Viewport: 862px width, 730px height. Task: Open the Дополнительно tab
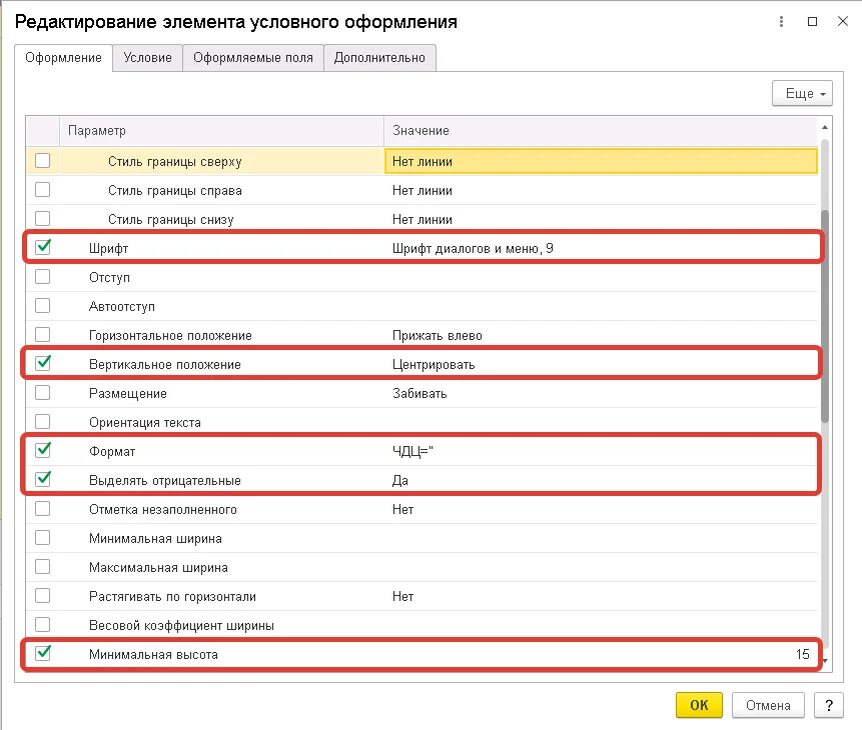tap(380, 57)
